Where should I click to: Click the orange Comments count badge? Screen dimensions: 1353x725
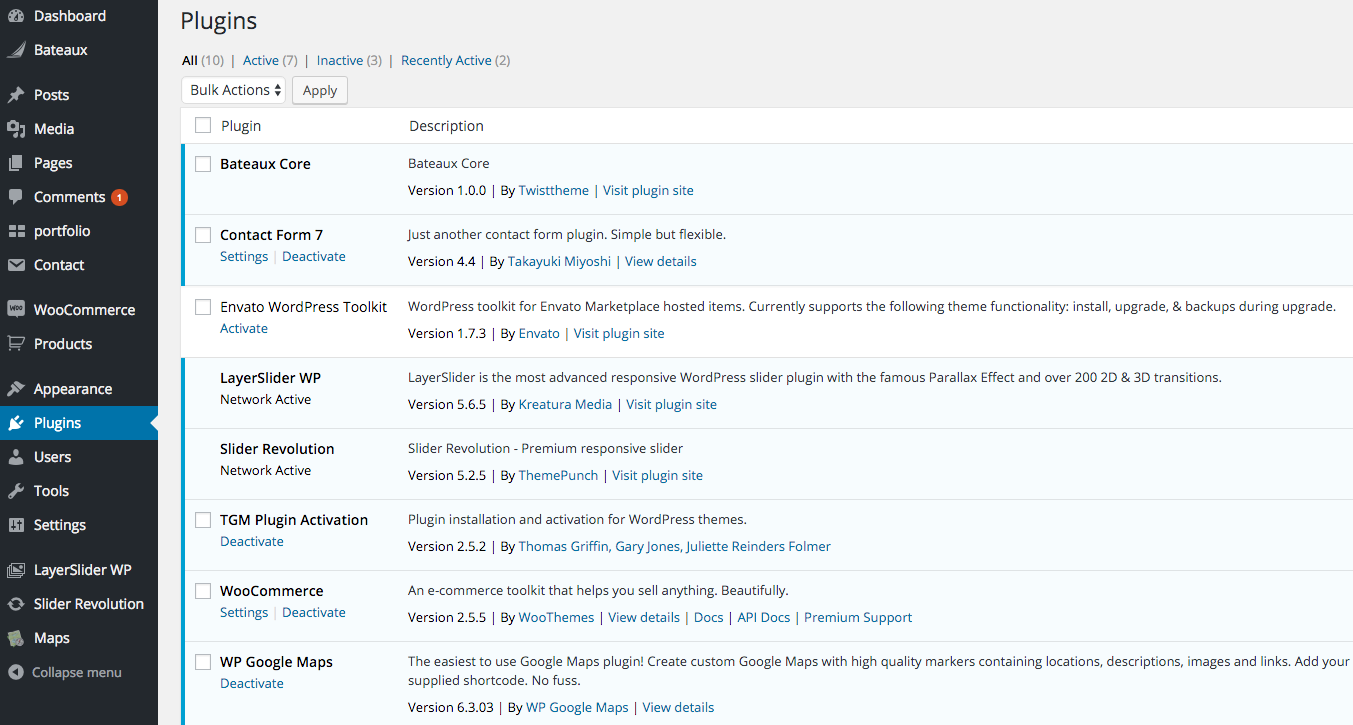click(x=119, y=197)
